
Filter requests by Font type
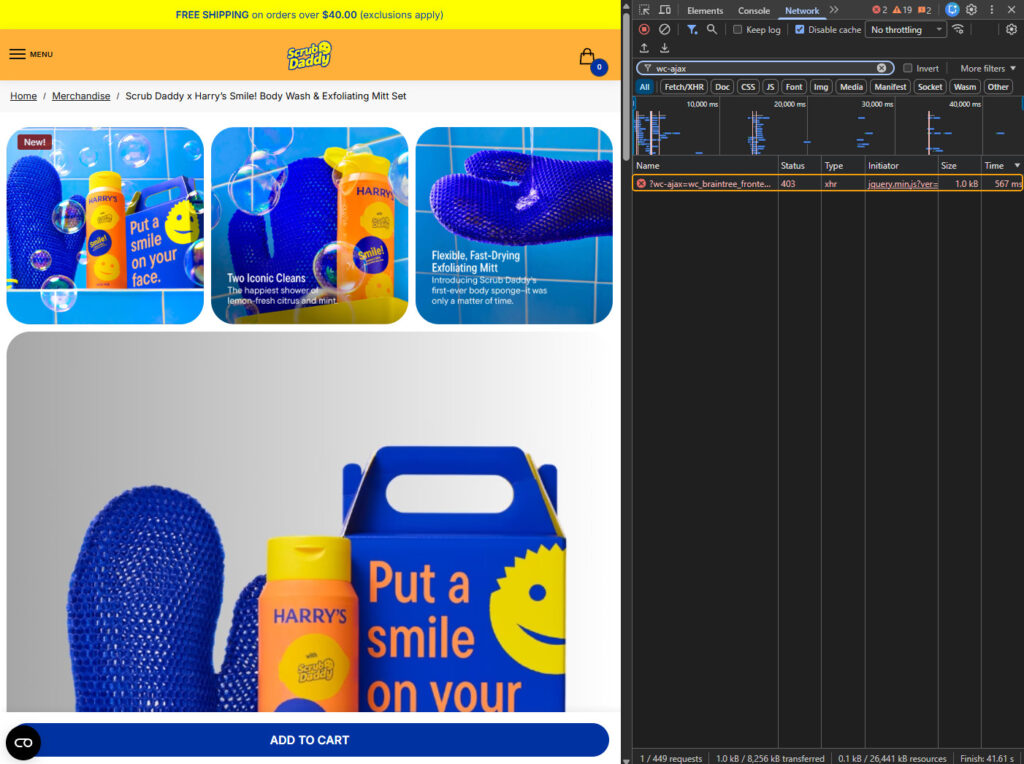[x=793, y=87]
